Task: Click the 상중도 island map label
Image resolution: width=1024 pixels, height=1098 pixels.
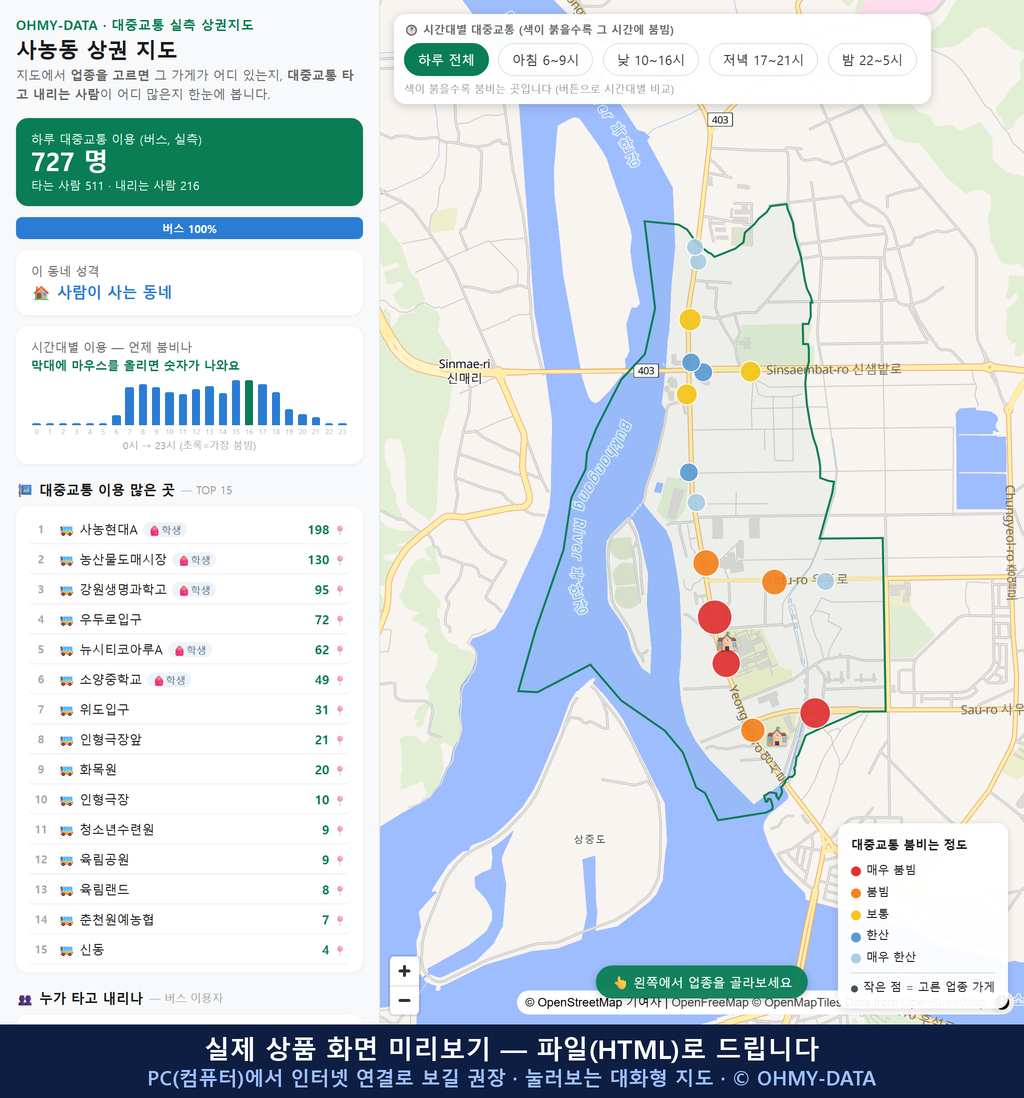Action: click(590, 839)
